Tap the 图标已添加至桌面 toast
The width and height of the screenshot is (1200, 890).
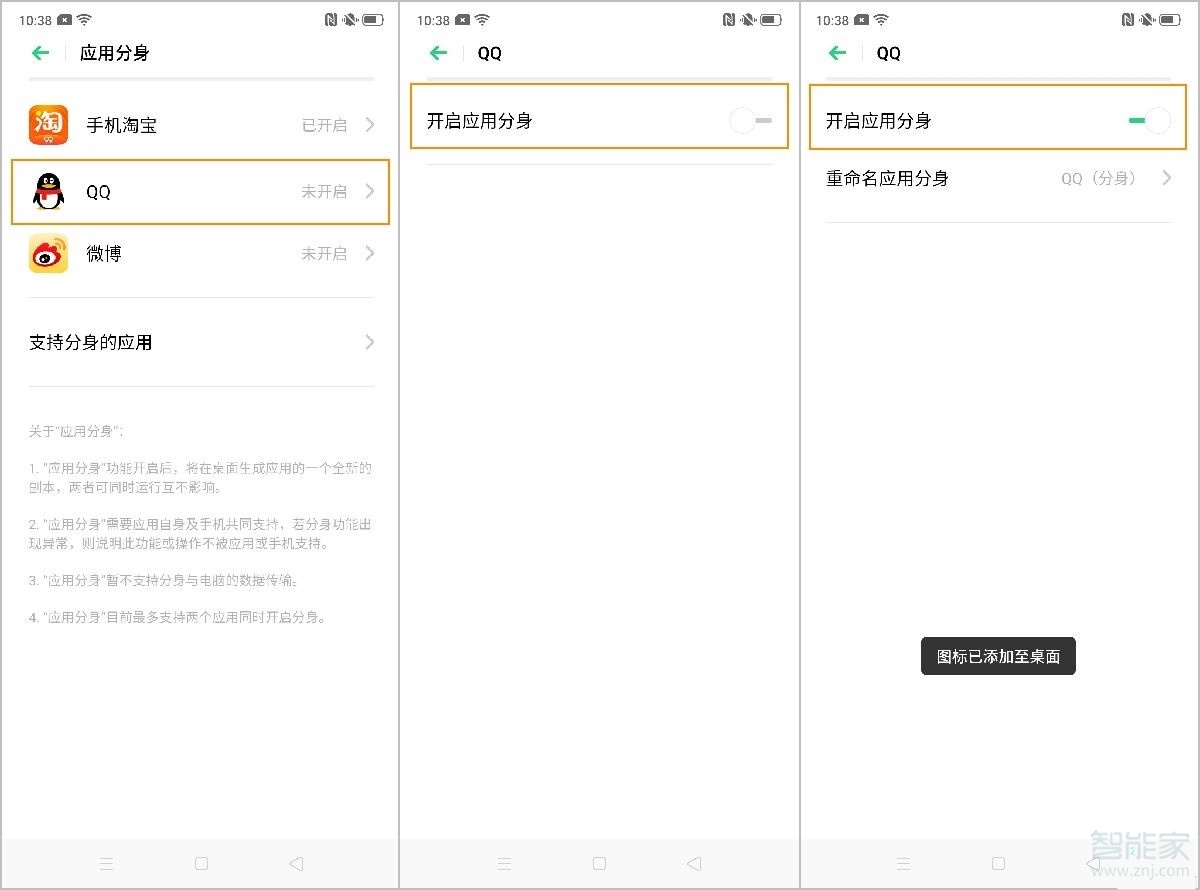tap(997, 656)
